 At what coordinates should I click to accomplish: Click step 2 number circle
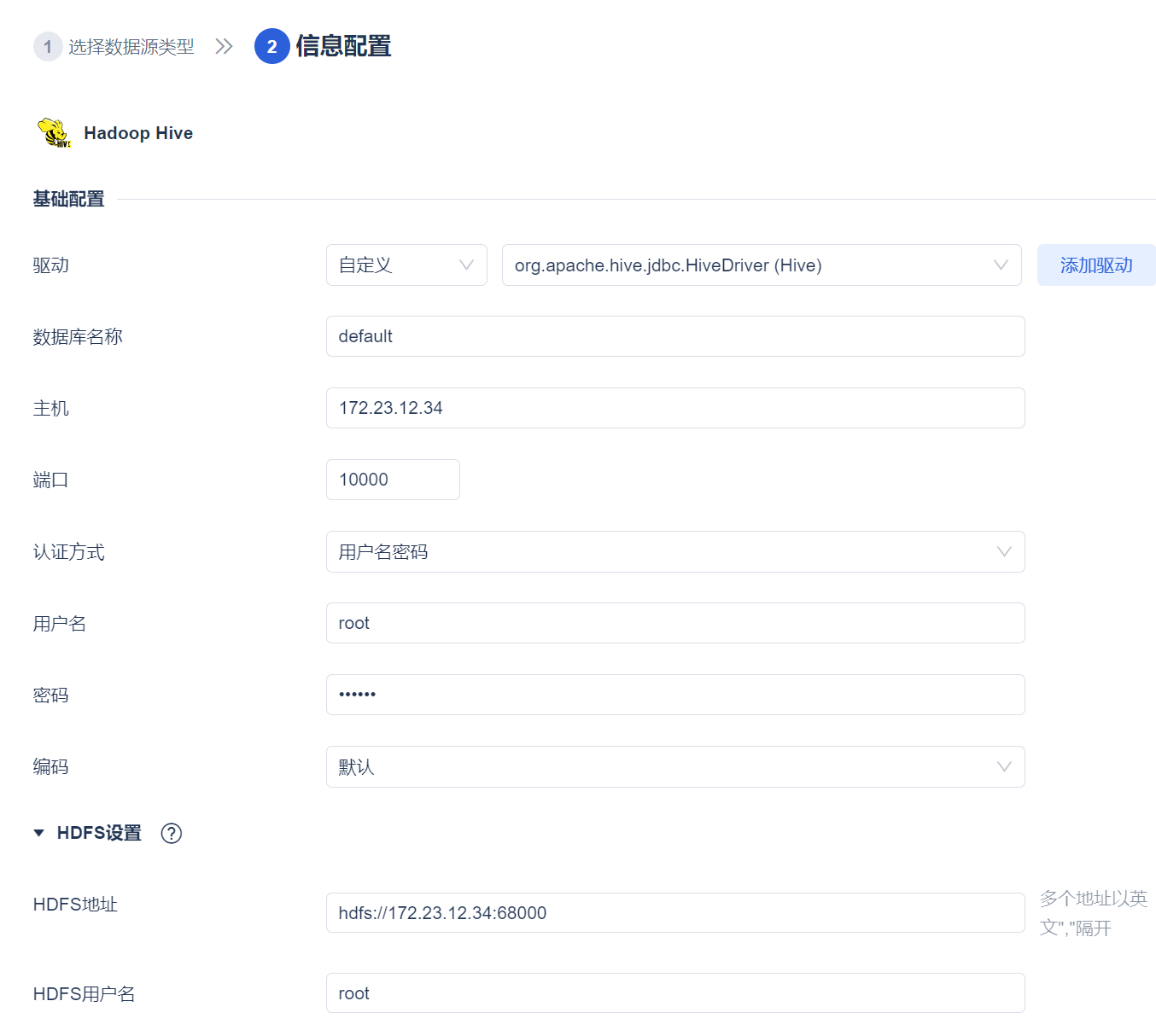(x=272, y=46)
